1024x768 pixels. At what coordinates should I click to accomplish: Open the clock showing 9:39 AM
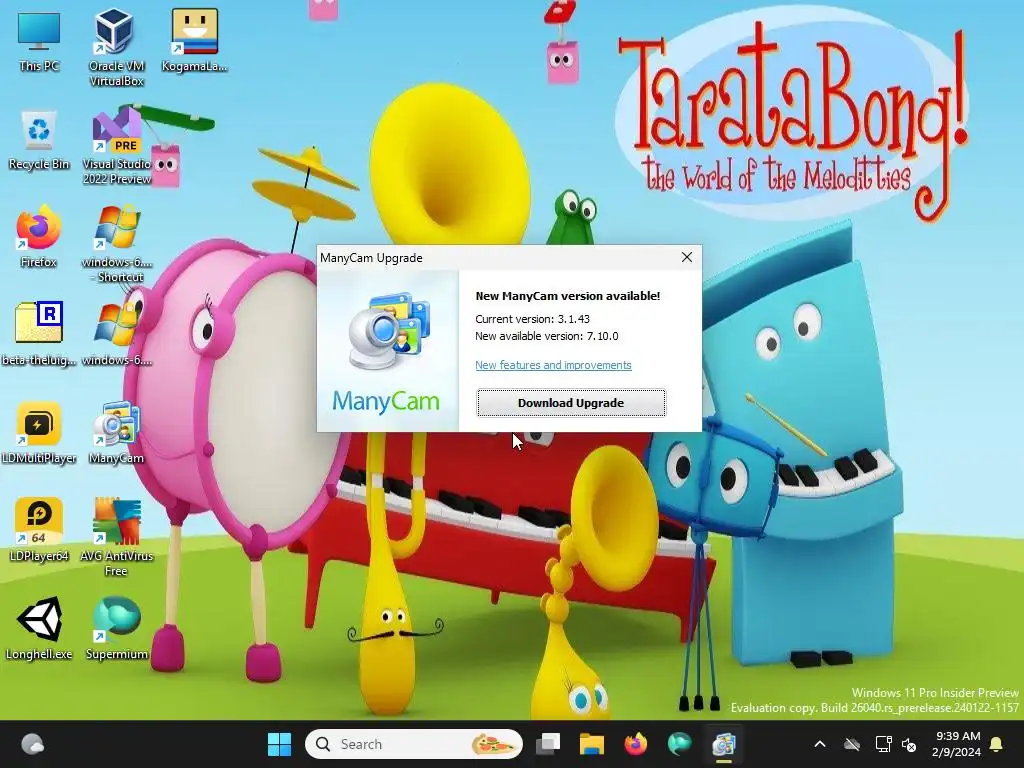tap(957, 744)
